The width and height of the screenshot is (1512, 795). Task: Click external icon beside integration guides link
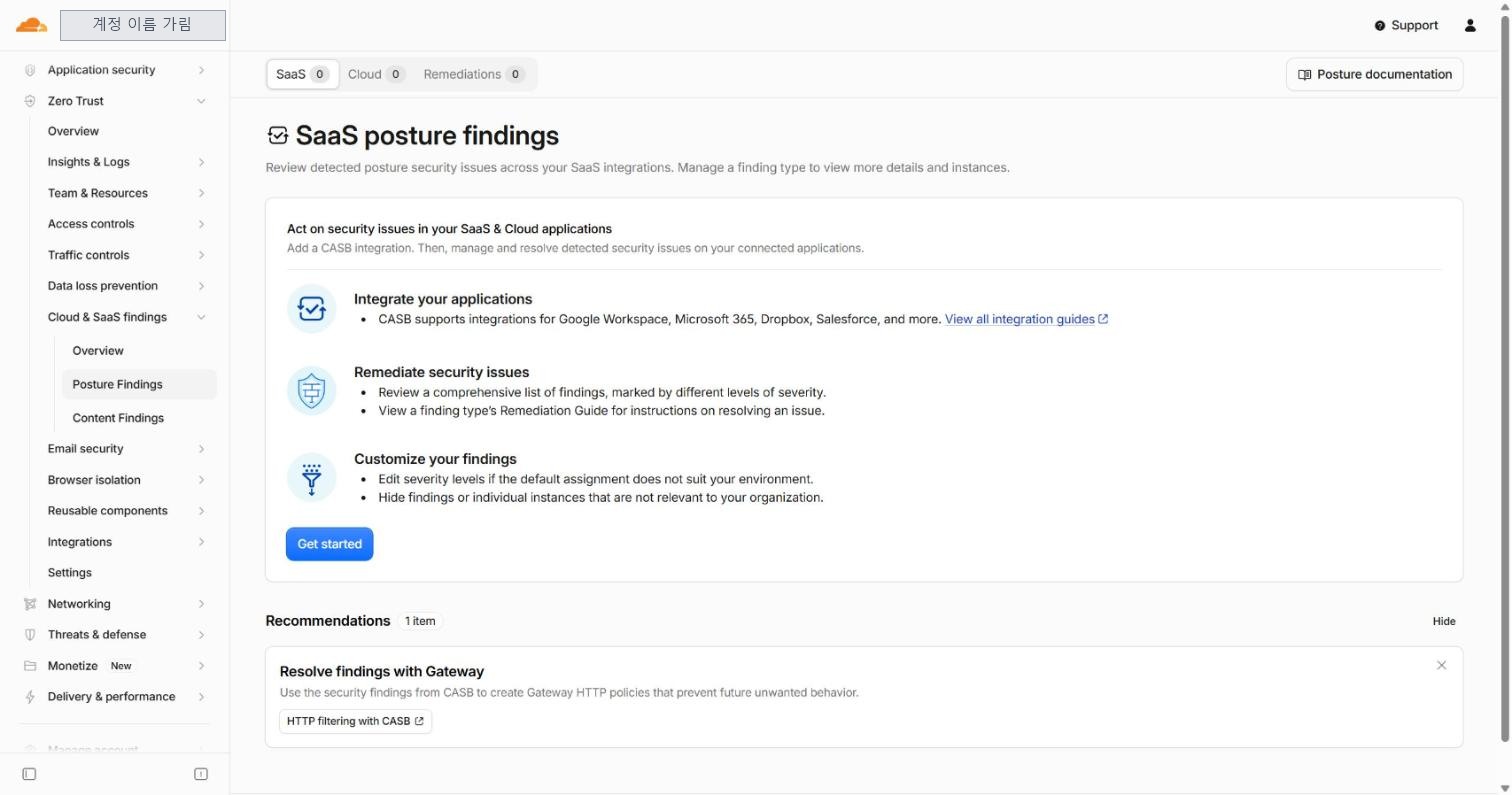(1103, 319)
